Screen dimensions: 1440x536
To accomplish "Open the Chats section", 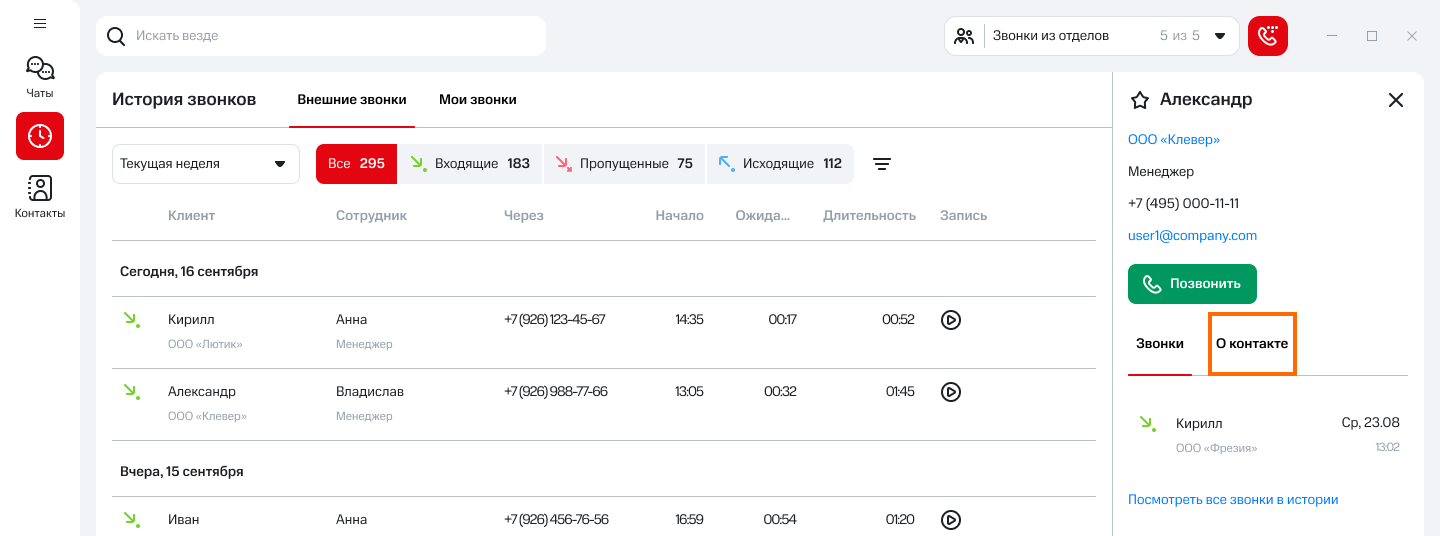I will [40, 76].
